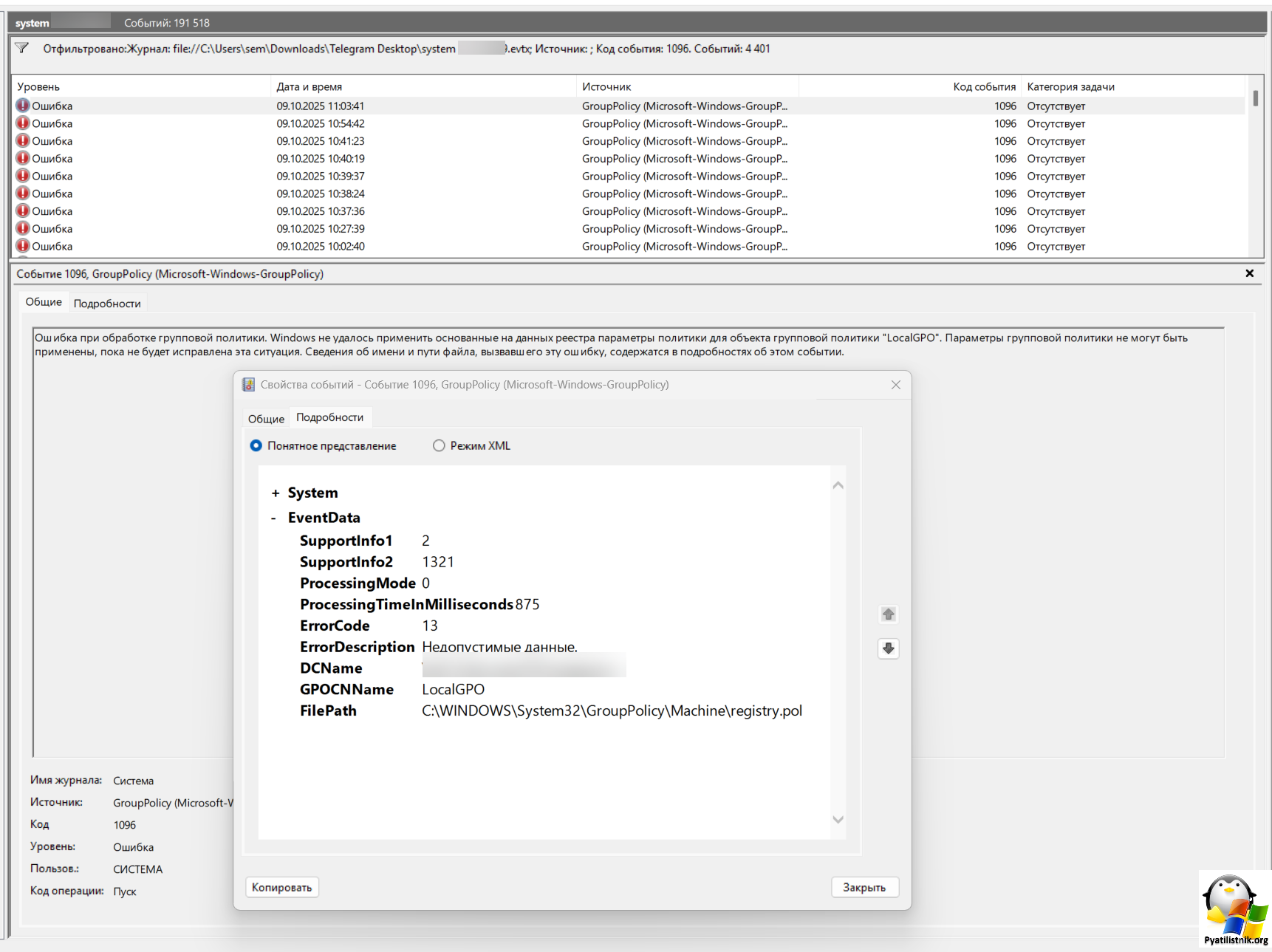Collapse the EventData node
1272x952 pixels.
[274, 518]
